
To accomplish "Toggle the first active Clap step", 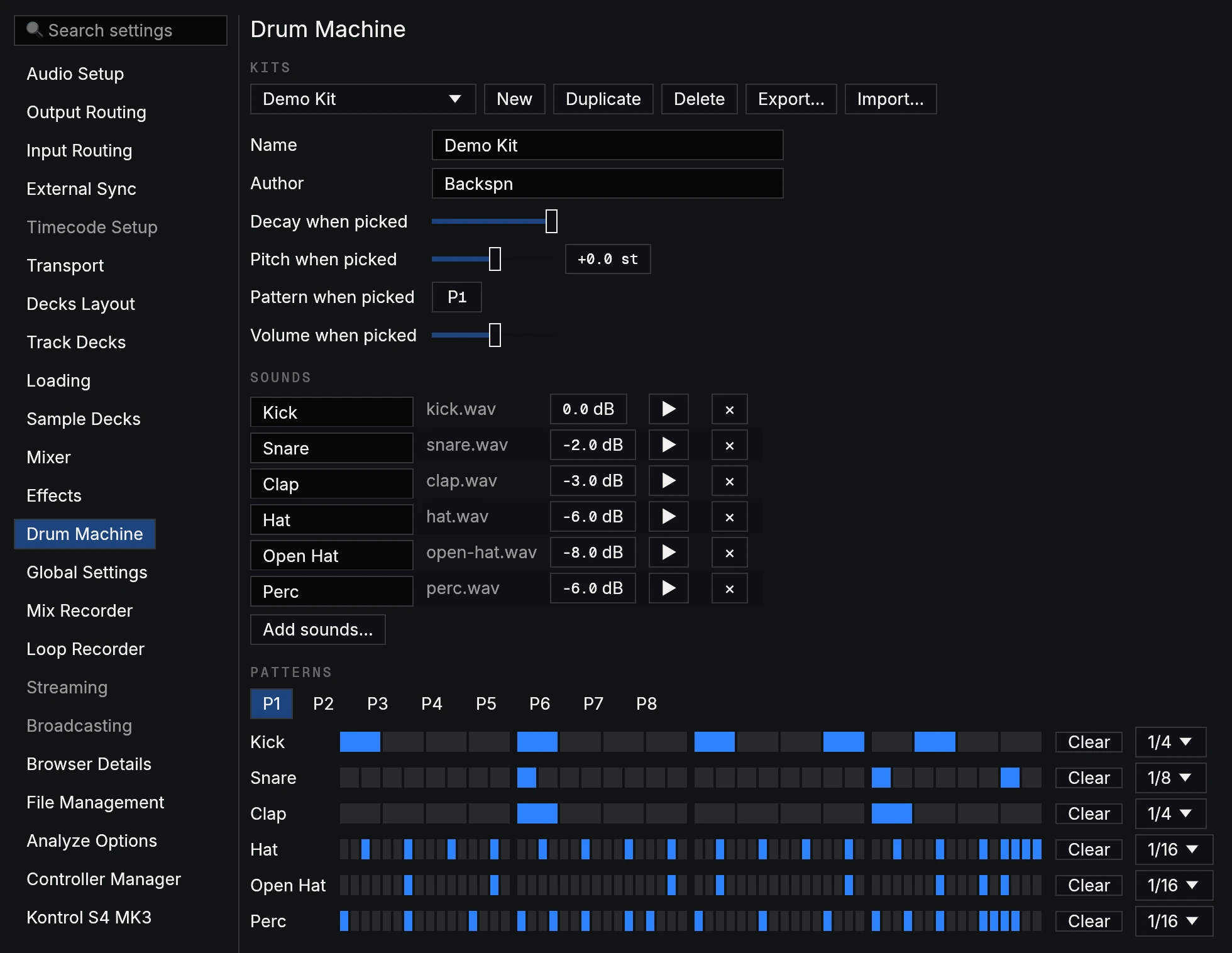I will click(537, 813).
